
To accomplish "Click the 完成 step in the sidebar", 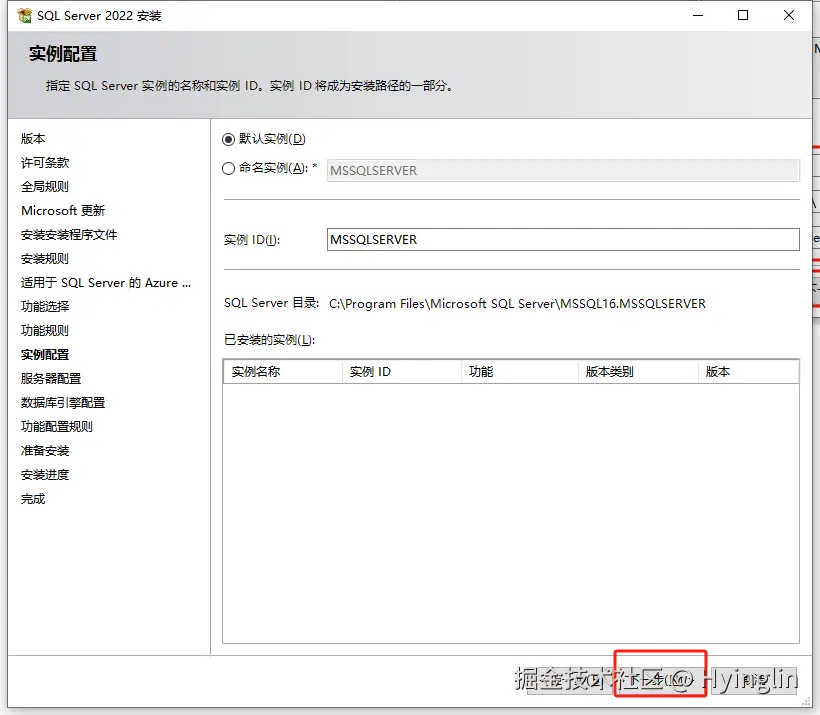I will (33, 499).
